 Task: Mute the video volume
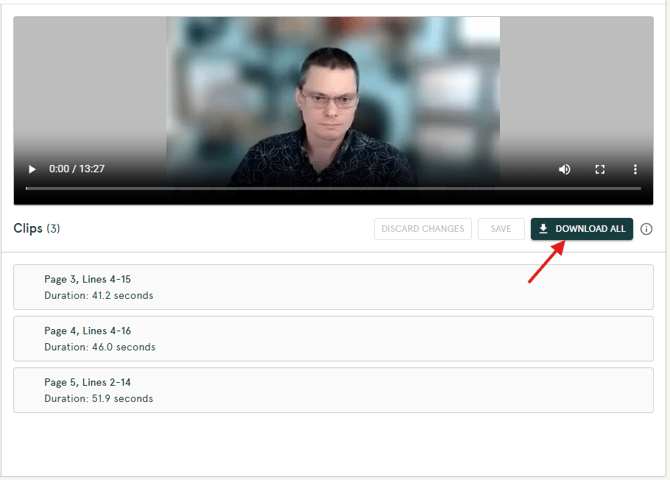tap(565, 169)
